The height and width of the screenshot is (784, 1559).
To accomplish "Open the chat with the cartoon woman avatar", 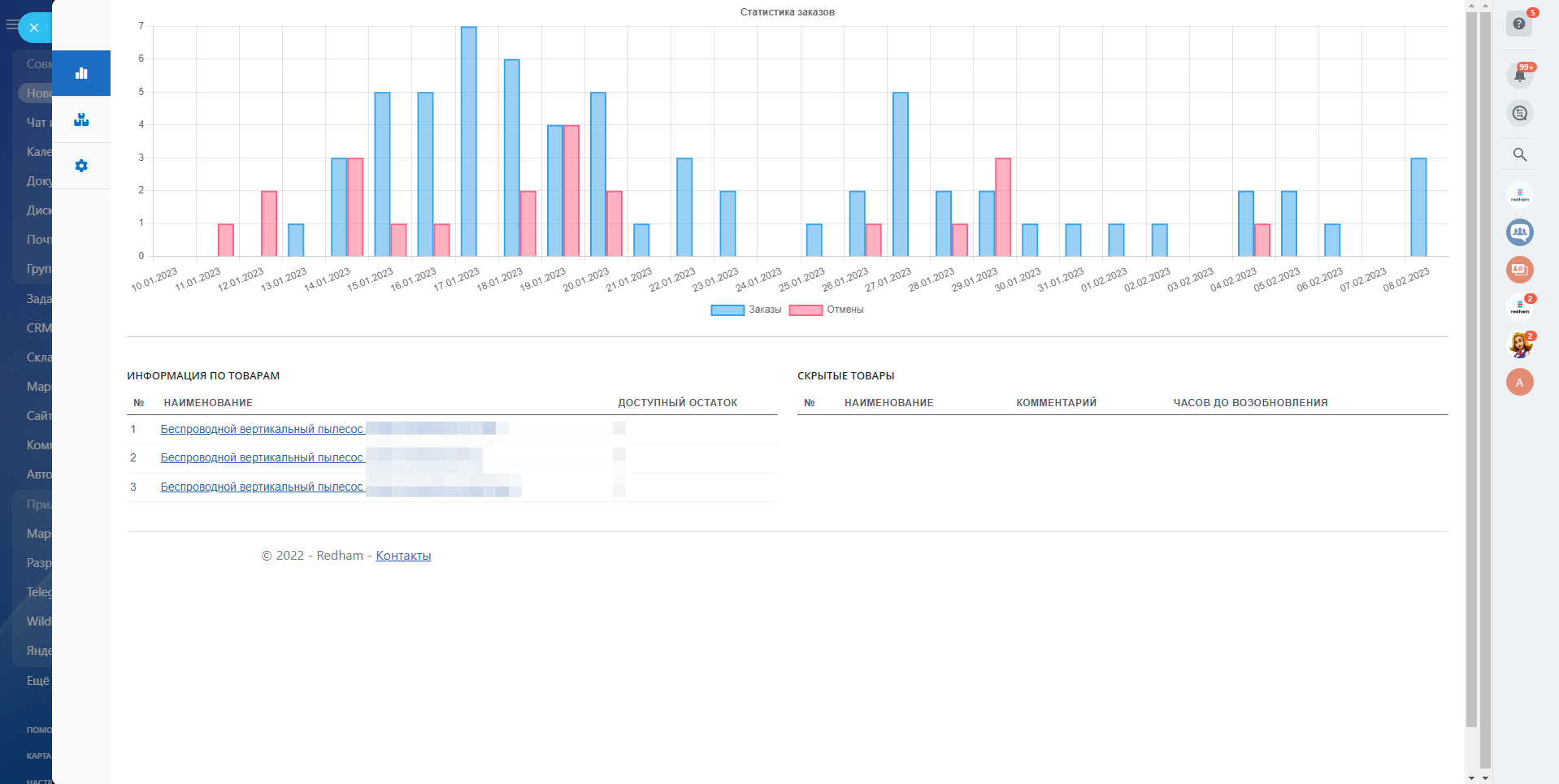I will (x=1519, y=344).
